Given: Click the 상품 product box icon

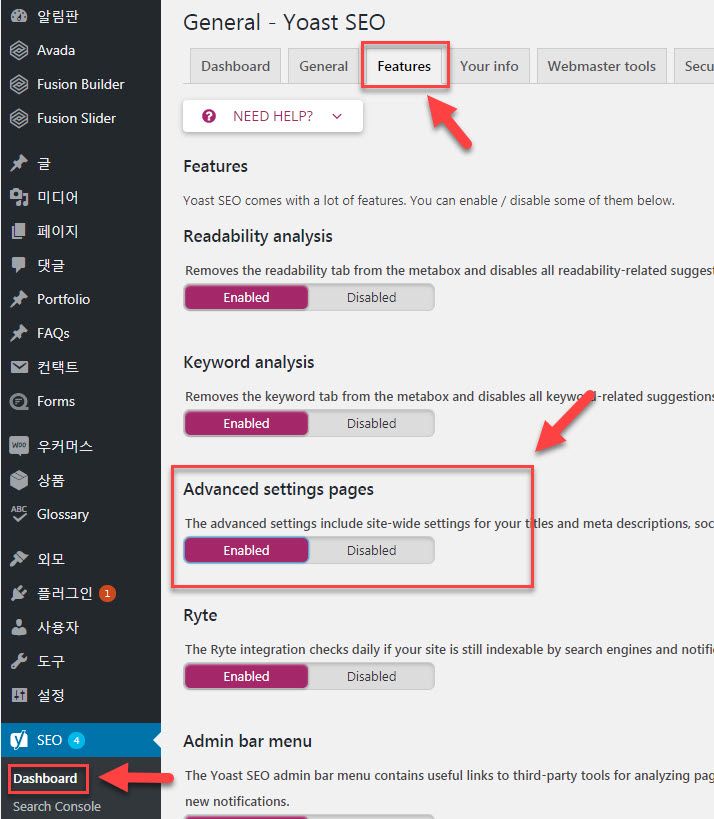Looking at the screenshot, I should 19,480.
